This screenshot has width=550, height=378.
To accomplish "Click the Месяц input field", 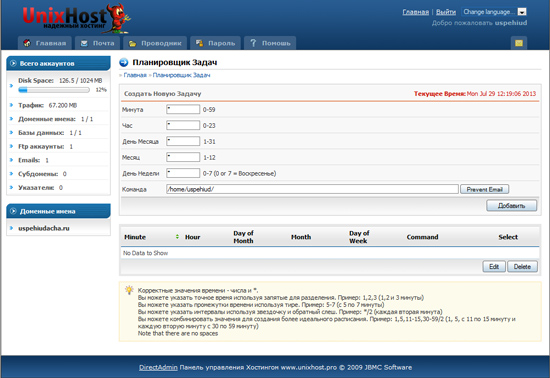I will (183, 157).
